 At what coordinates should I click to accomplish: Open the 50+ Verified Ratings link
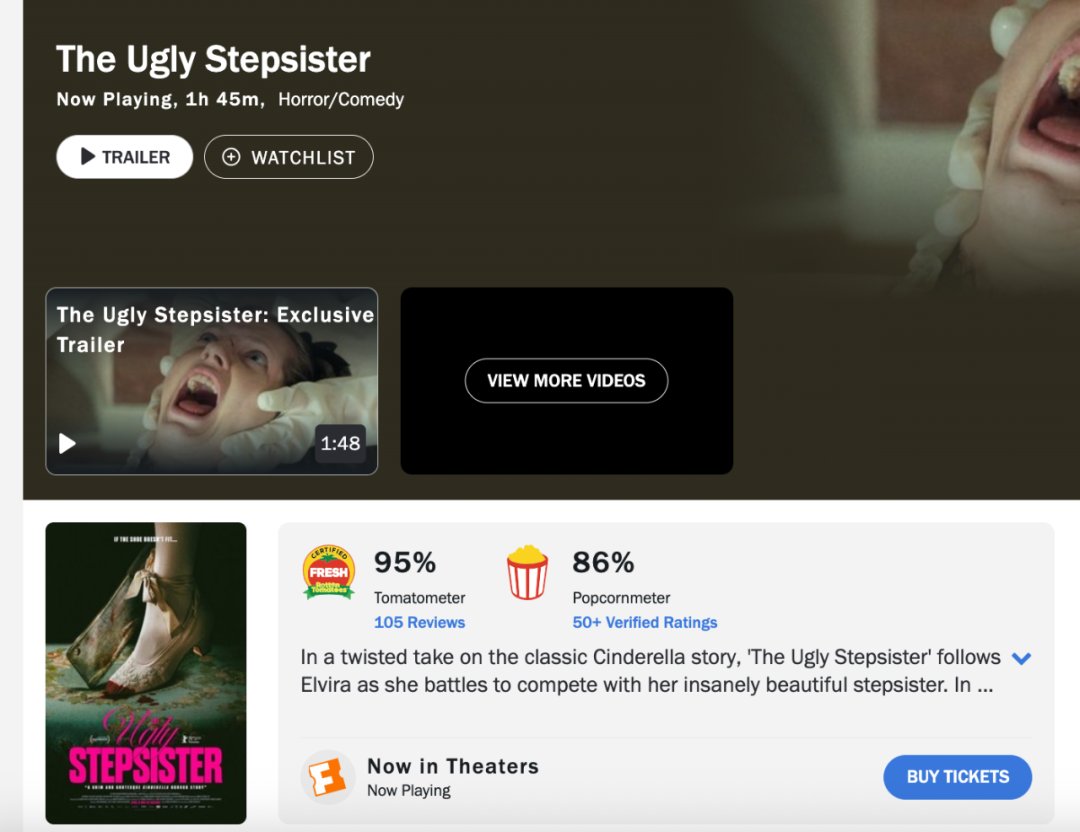(x=645, y=623)
